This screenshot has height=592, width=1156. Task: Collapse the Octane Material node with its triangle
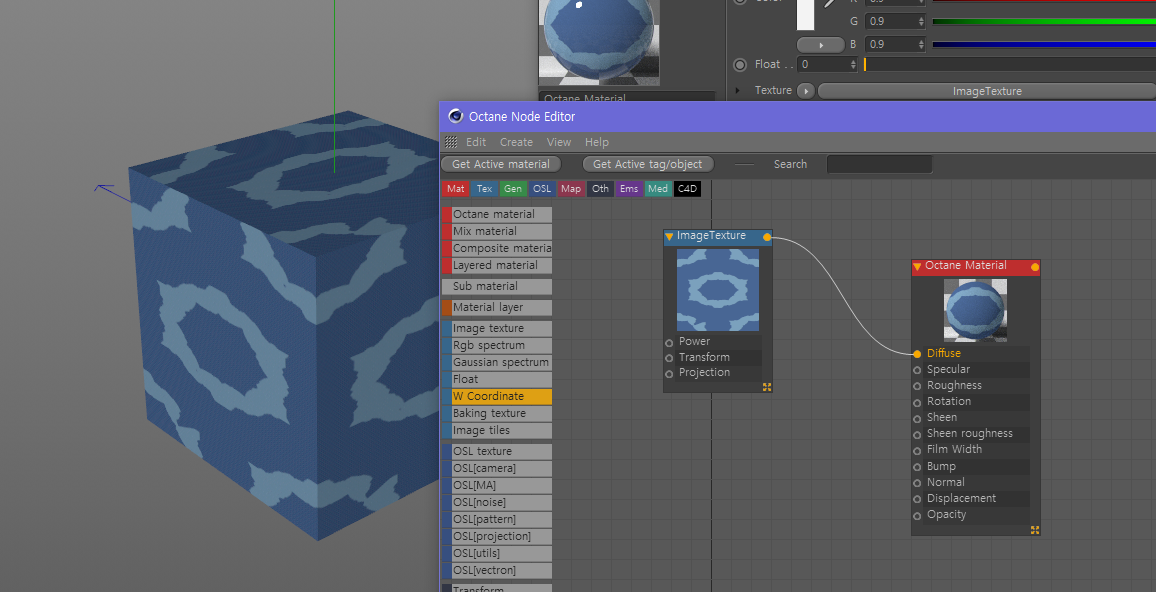click(917, 266)
